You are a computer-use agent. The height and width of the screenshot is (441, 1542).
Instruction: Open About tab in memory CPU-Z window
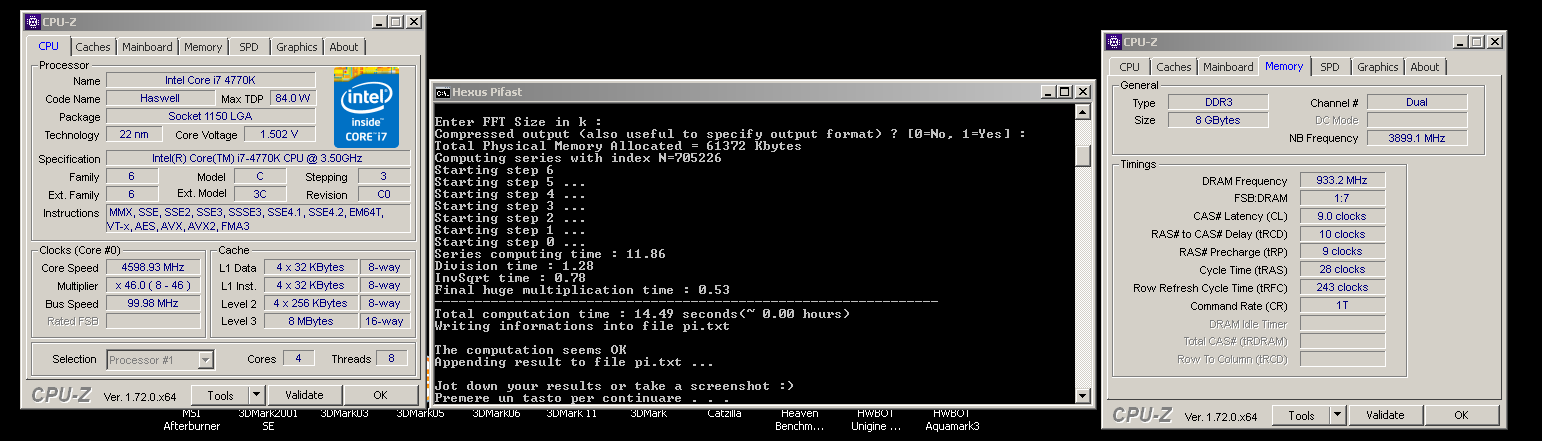[1425, 67]
